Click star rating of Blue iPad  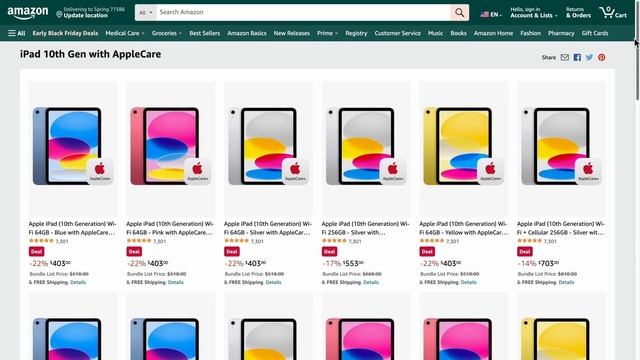41,241
